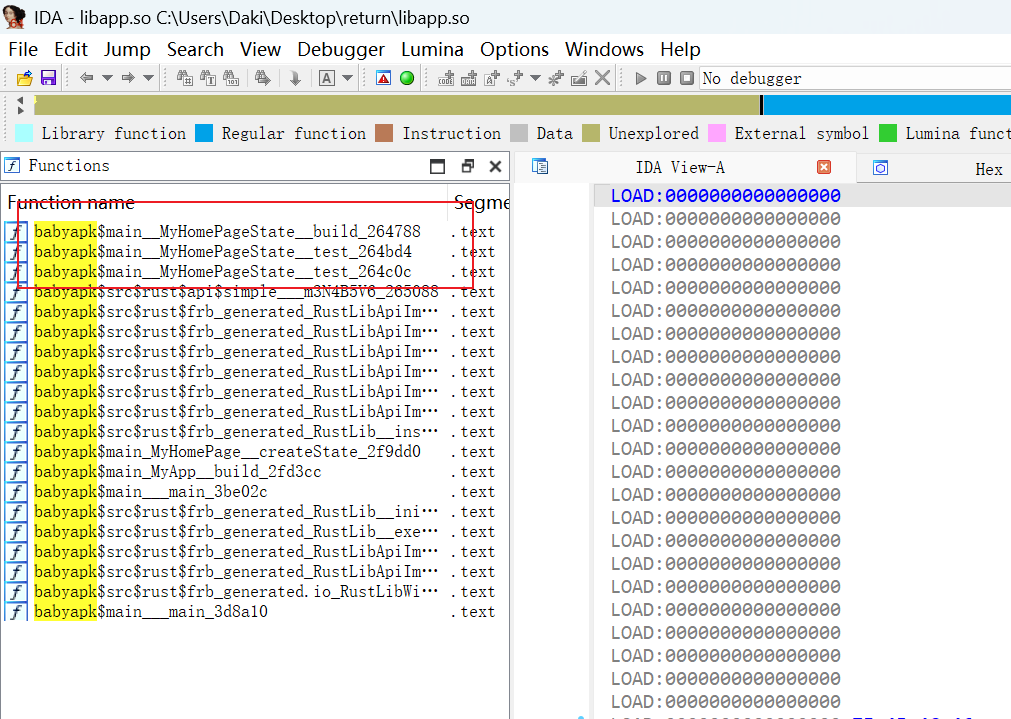
Task: Click the Instruction brown legend swatch
Action: 384,133
